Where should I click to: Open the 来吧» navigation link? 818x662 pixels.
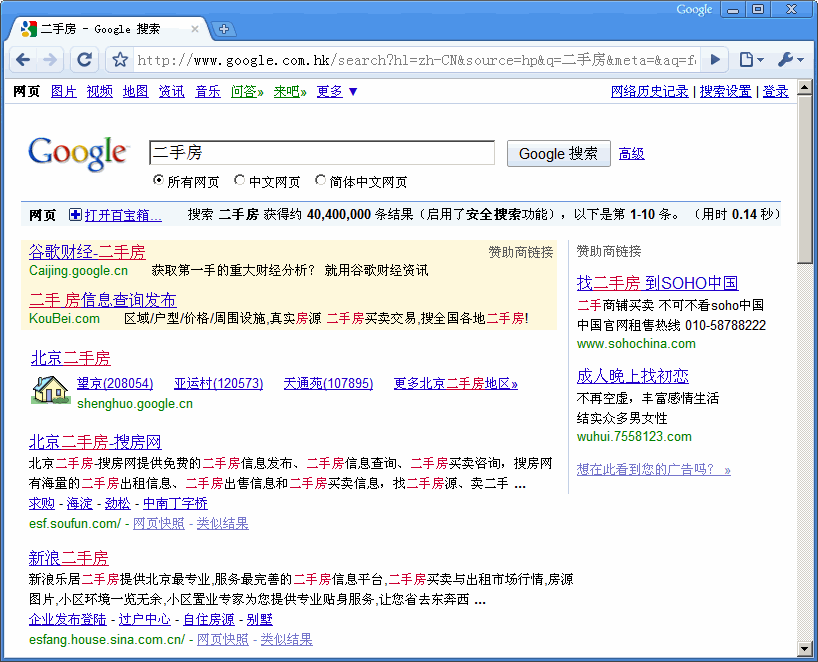tap(290, 92)
